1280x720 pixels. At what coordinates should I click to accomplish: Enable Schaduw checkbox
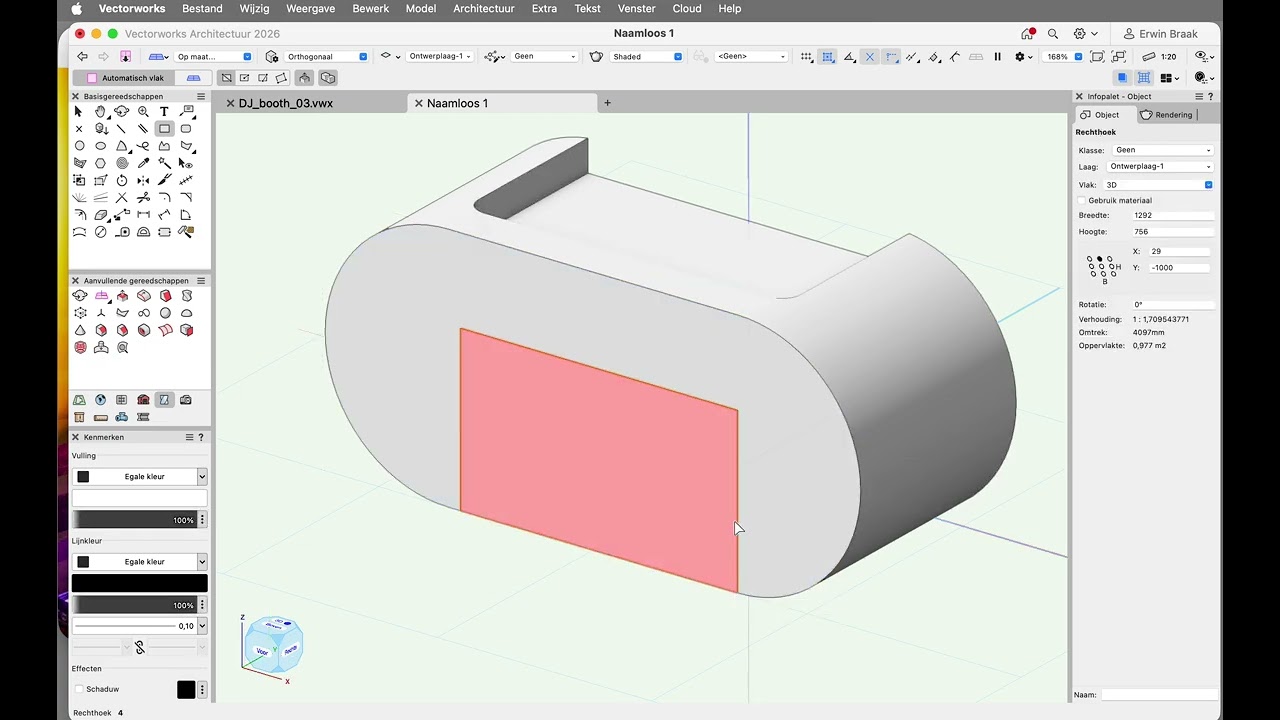(79, 689)
